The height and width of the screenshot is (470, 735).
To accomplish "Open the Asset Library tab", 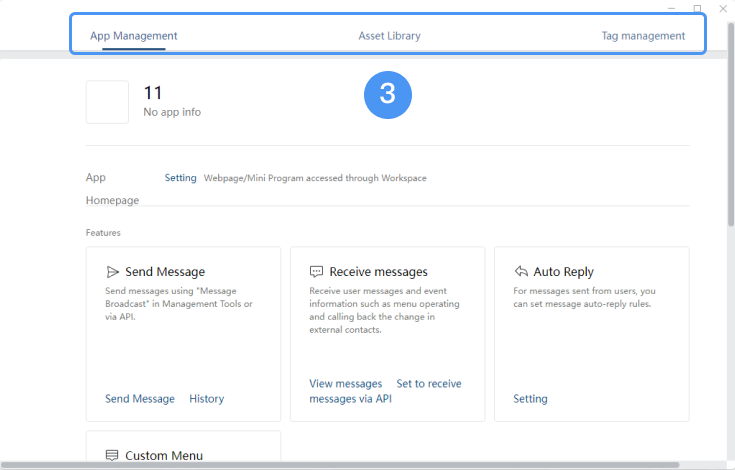I will (389, 36).
